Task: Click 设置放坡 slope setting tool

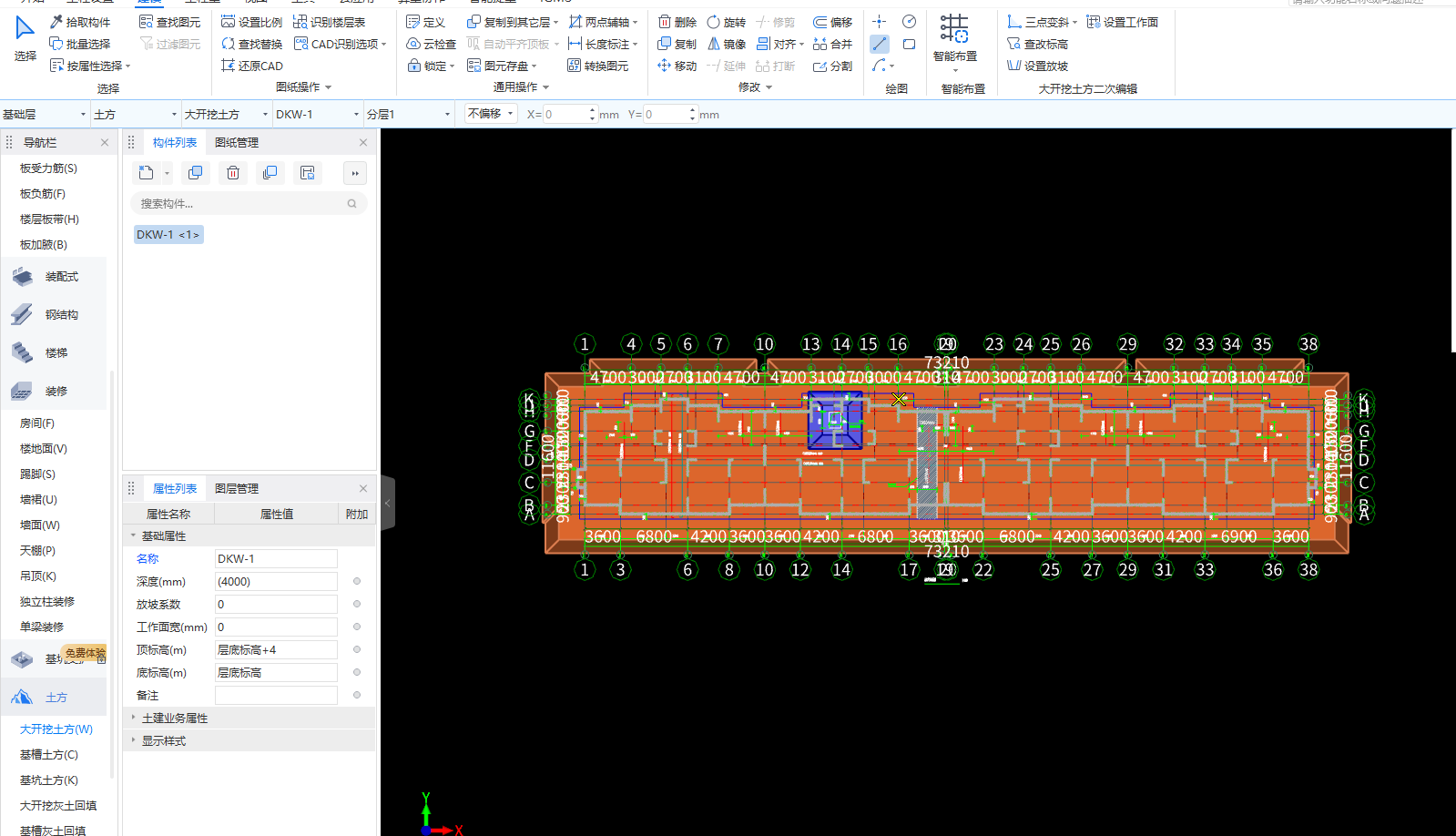Action: [x=1037, y=66]
